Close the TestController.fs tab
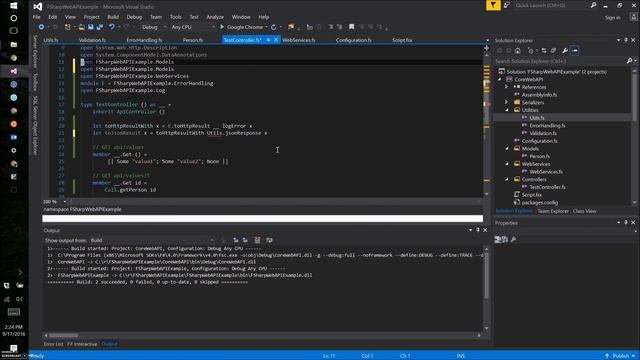Viewport: 640px width, 360px height. [276, 40]
